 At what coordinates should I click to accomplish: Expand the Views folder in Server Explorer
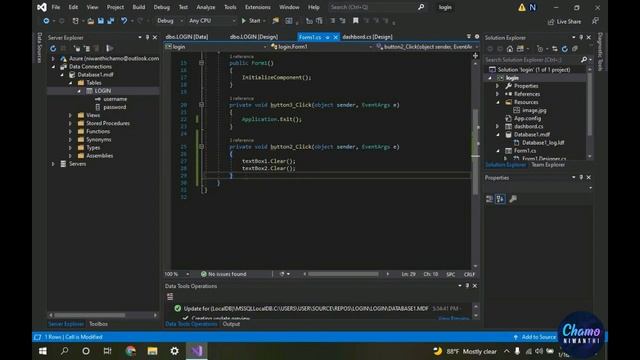pyautogui.click(x=70, y=116)
